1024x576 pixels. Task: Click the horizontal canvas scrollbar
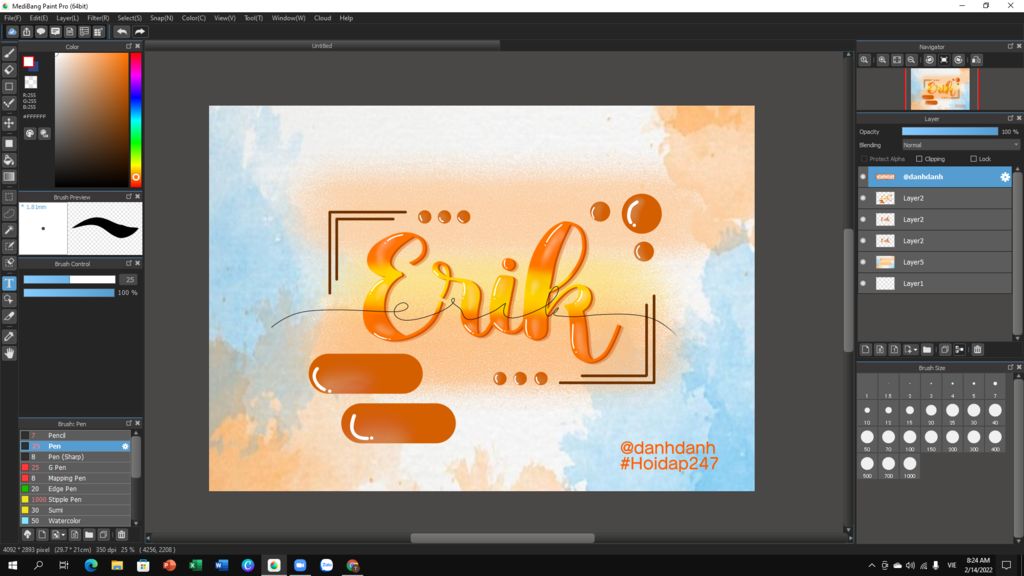[x=502, y=538]
